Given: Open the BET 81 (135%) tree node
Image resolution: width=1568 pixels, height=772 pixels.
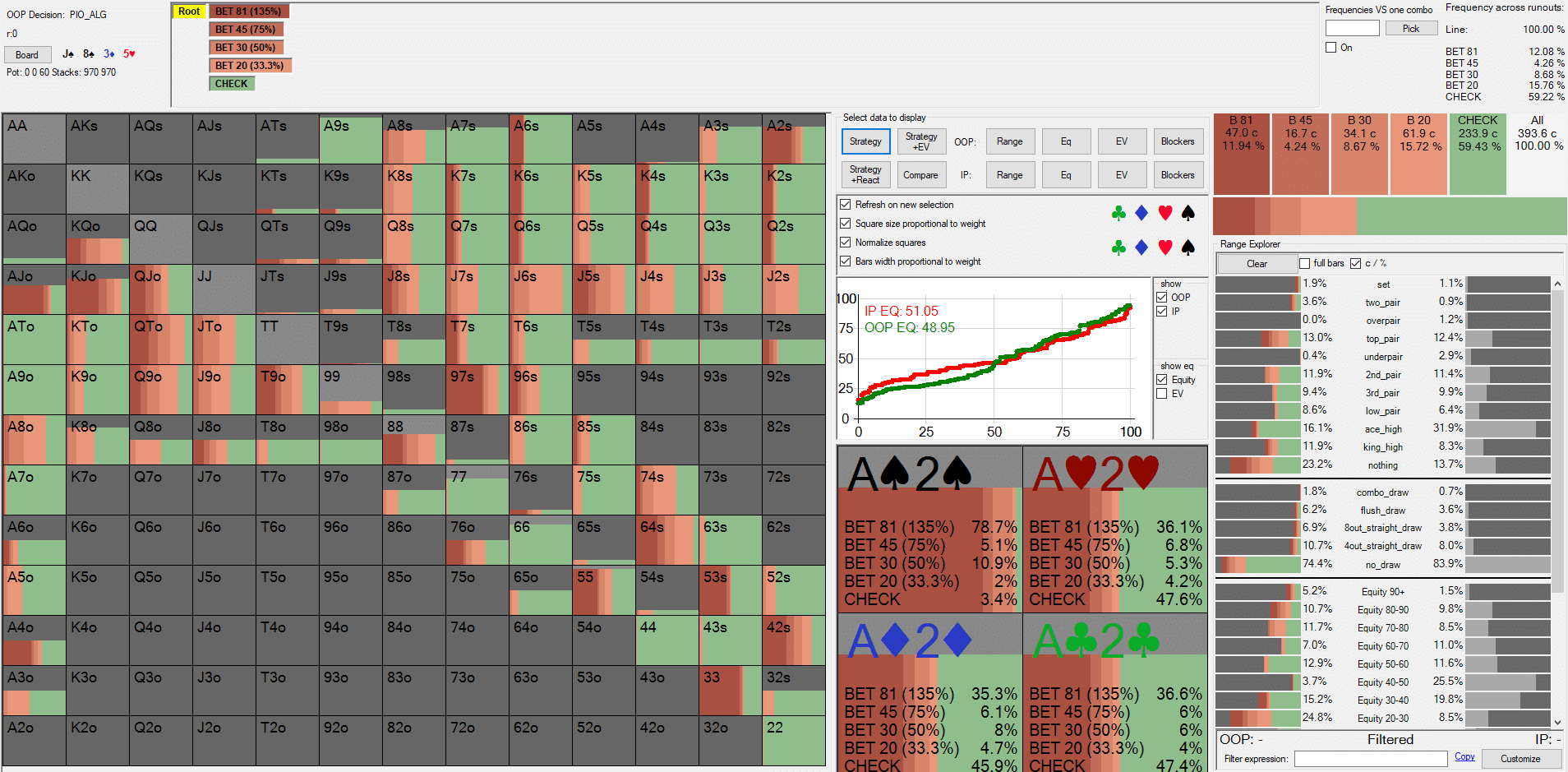Looking at the screenshot, I should [248, 12].
